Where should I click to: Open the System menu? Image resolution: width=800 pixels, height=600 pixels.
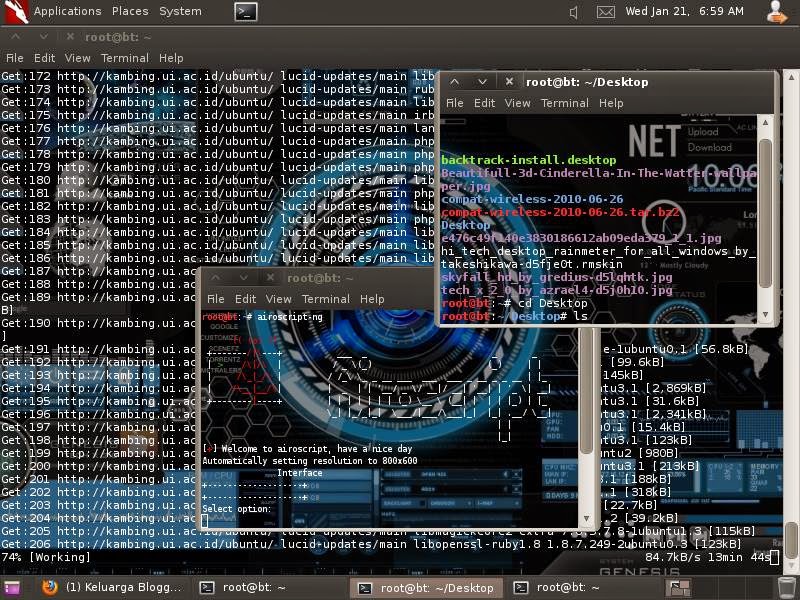180,11
